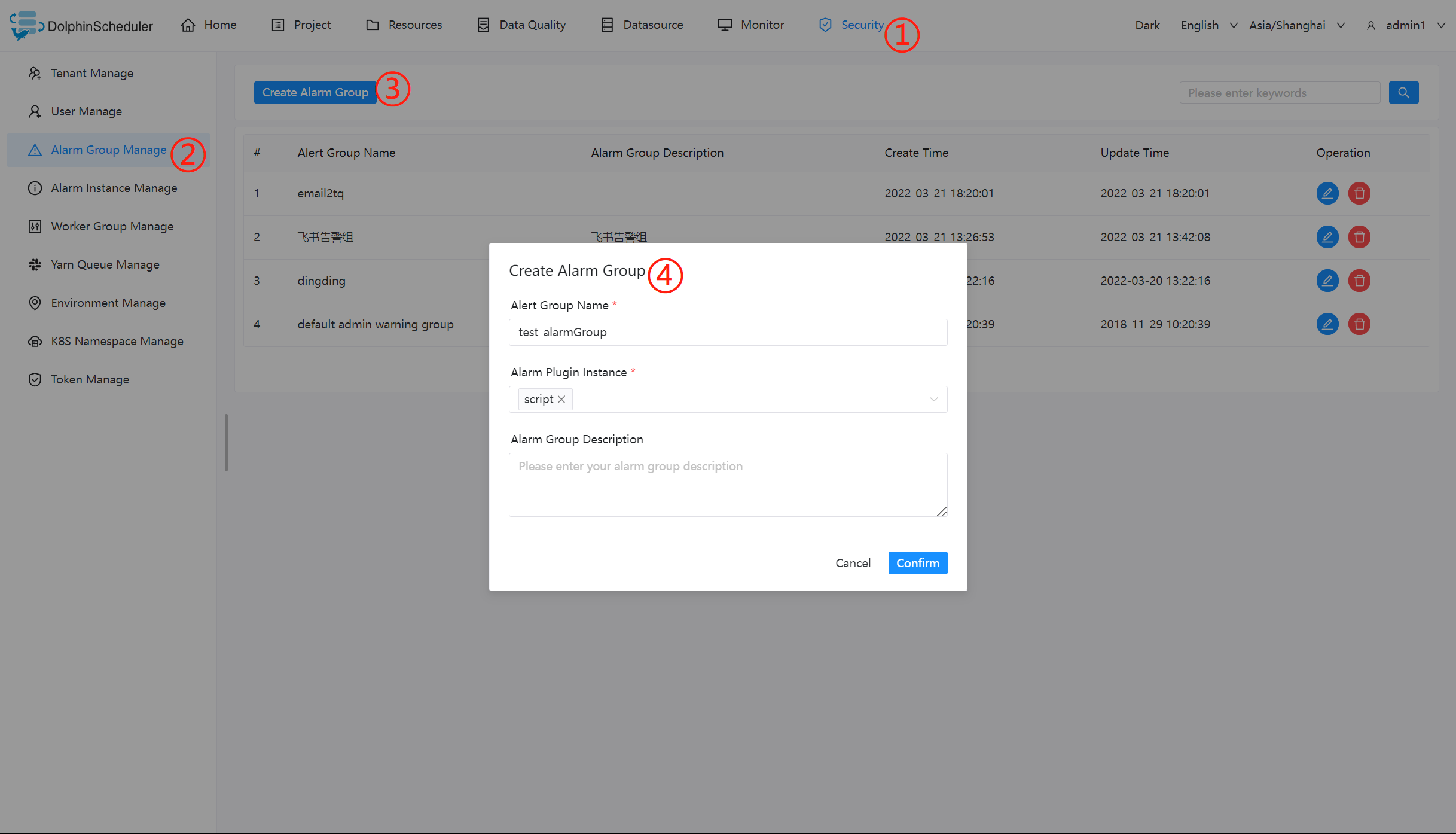1456x834 pixels.
Task: Cancel the Create Alarm Group dialog
Action: (853, 563)
